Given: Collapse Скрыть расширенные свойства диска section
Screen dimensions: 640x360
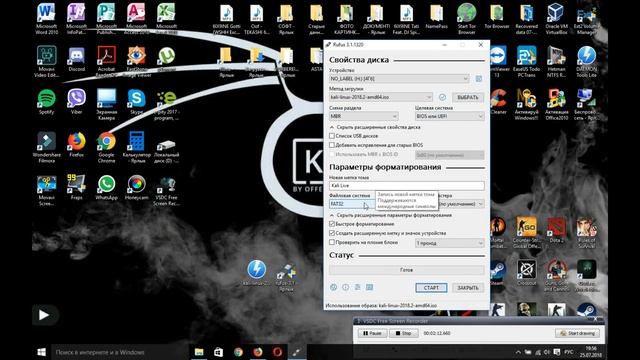Looking at the screenshot, I should (x=375, y=127).
